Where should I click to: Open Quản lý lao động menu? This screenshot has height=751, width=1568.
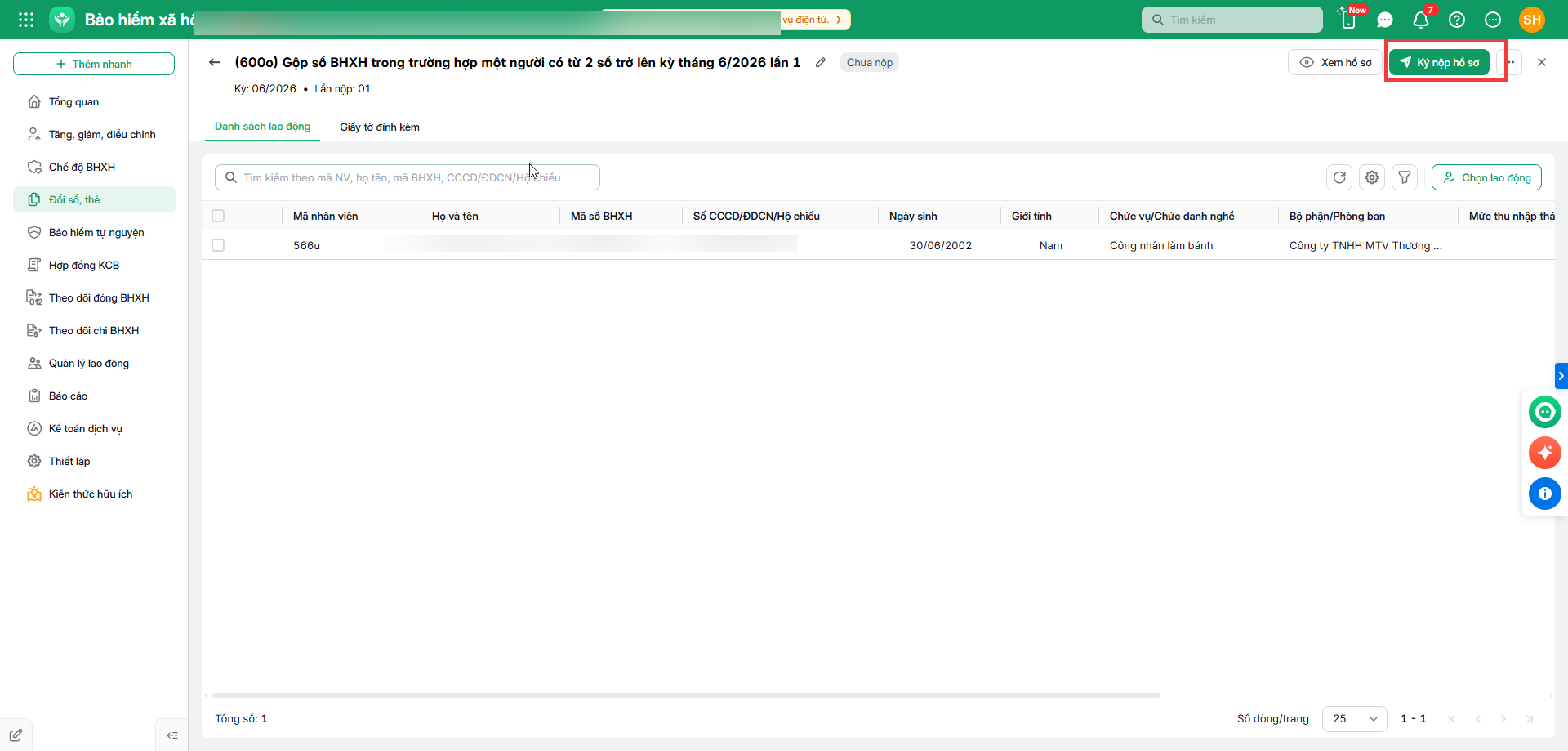(95, 363)
